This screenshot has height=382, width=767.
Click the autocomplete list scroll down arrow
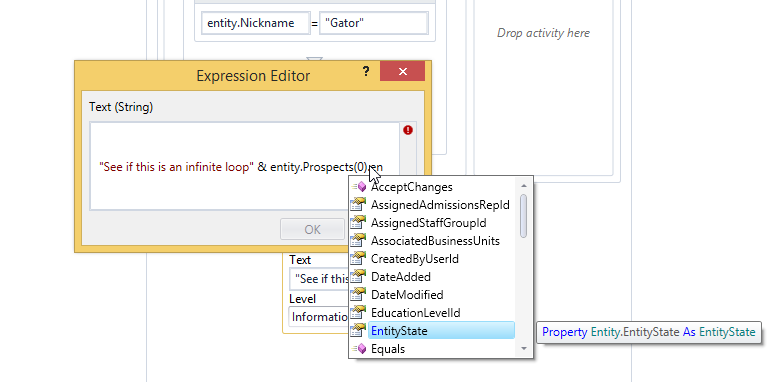(524, 349)
